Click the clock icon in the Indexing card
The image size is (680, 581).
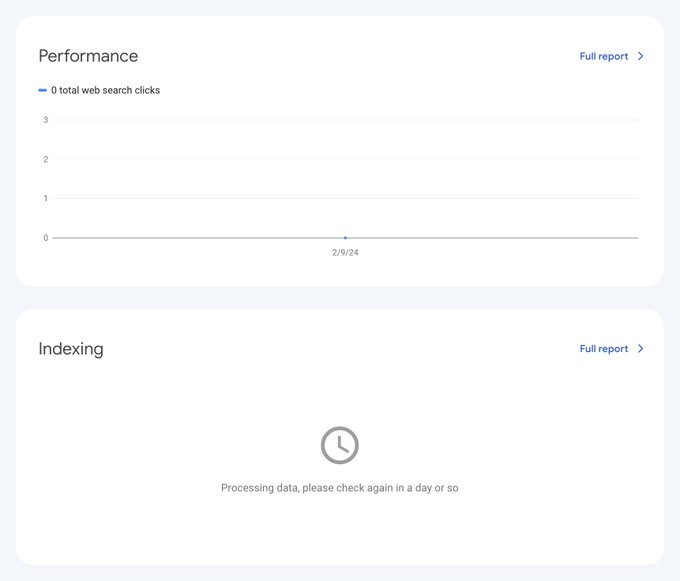click(x=340, y=445)
